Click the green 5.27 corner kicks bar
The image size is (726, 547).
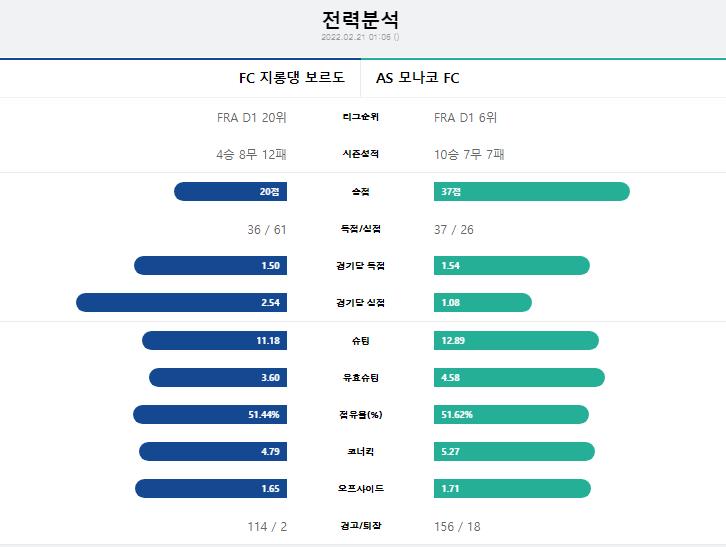click(x=514, y=452)
